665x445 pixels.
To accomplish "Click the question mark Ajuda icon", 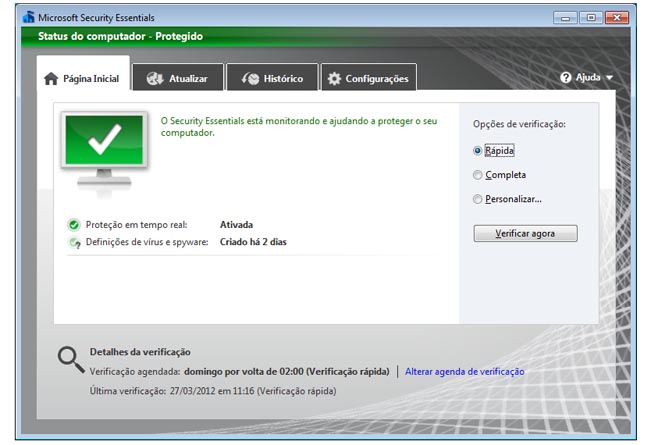I will tap(566, 78).
